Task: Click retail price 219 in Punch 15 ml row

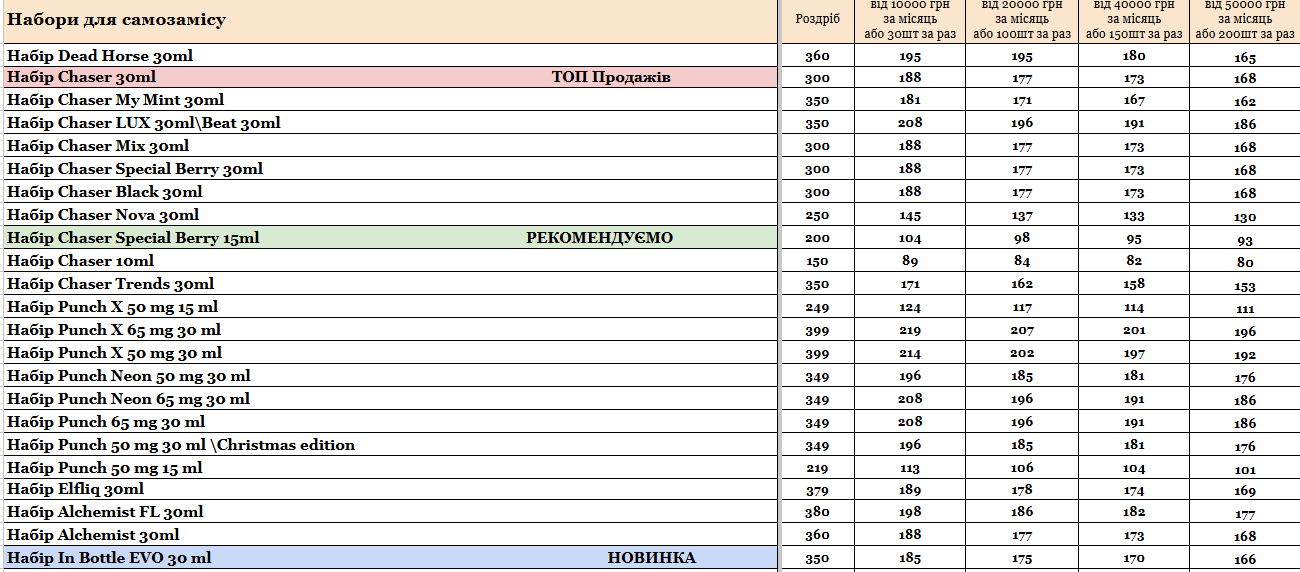Action: tap(817, 468)
